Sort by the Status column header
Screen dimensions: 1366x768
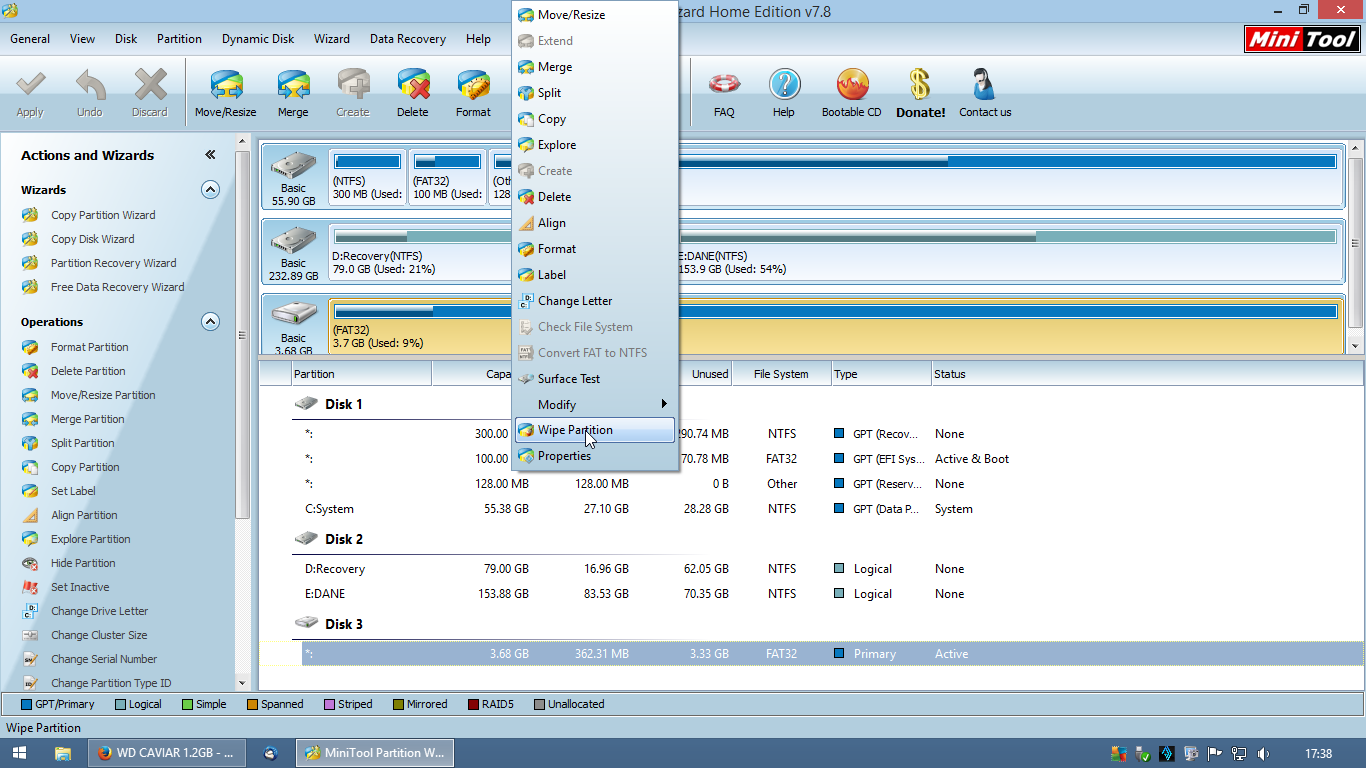click(x=1146, y=374)
